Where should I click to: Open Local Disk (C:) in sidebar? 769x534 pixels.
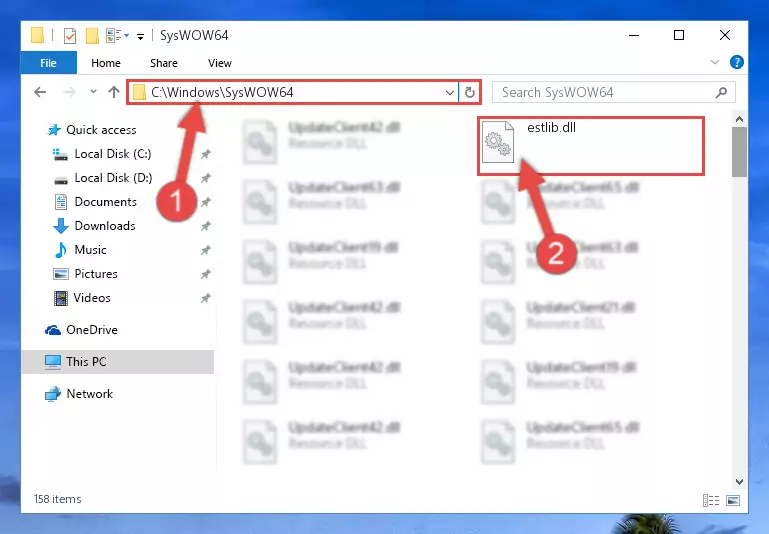pyautogui.click(x=113, y=153)
